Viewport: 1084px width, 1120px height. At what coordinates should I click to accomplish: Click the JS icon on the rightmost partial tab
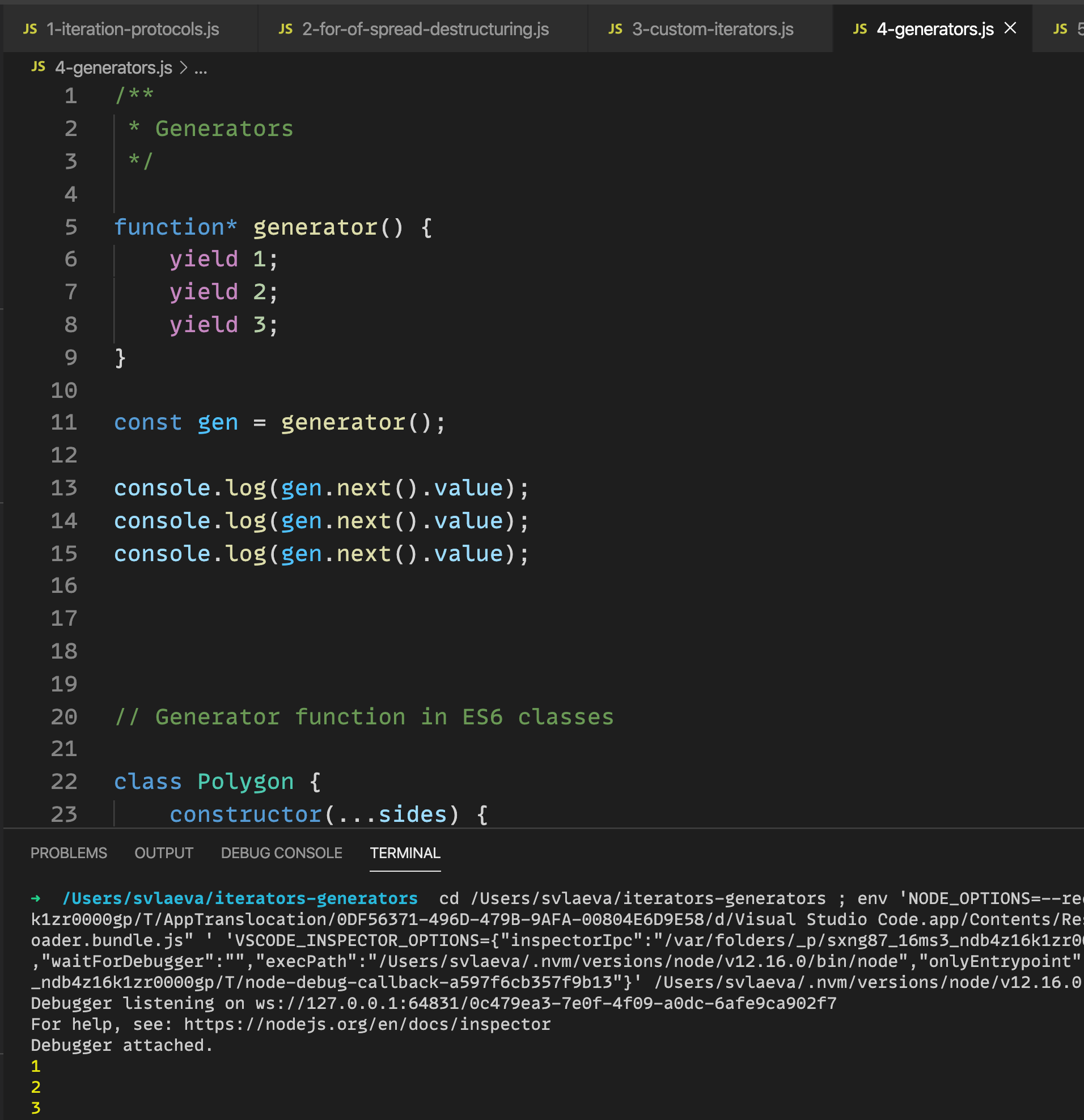(1061, 28)
